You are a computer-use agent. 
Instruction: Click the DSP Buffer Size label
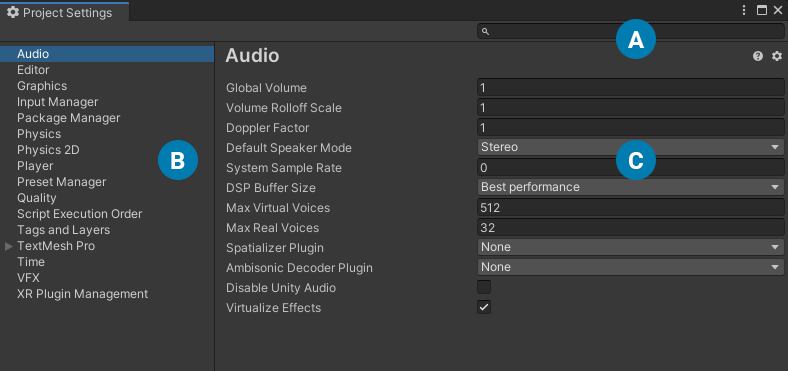(x=271, y=188)
